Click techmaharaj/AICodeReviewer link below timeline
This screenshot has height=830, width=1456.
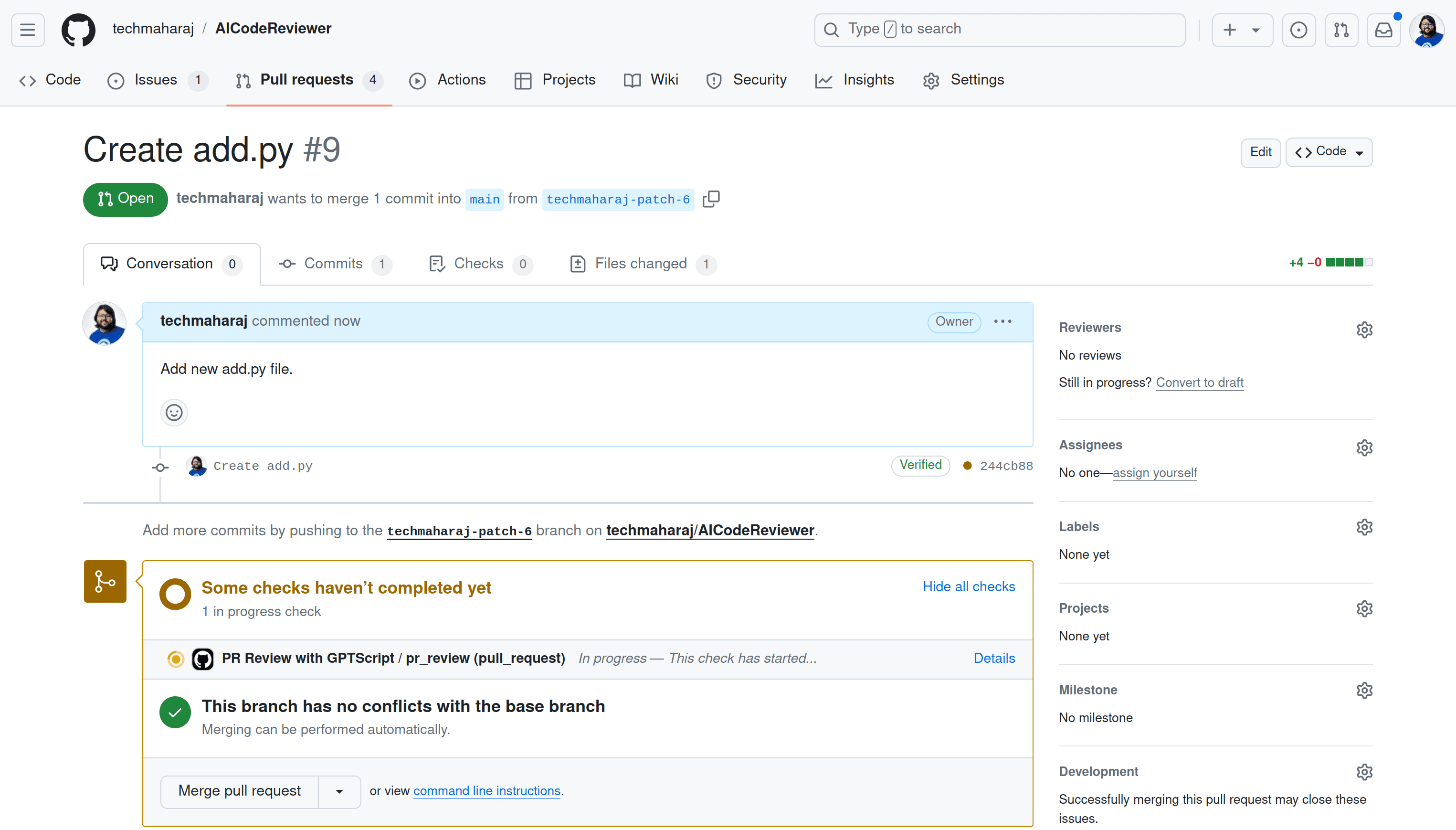click(x=710, y=530)
